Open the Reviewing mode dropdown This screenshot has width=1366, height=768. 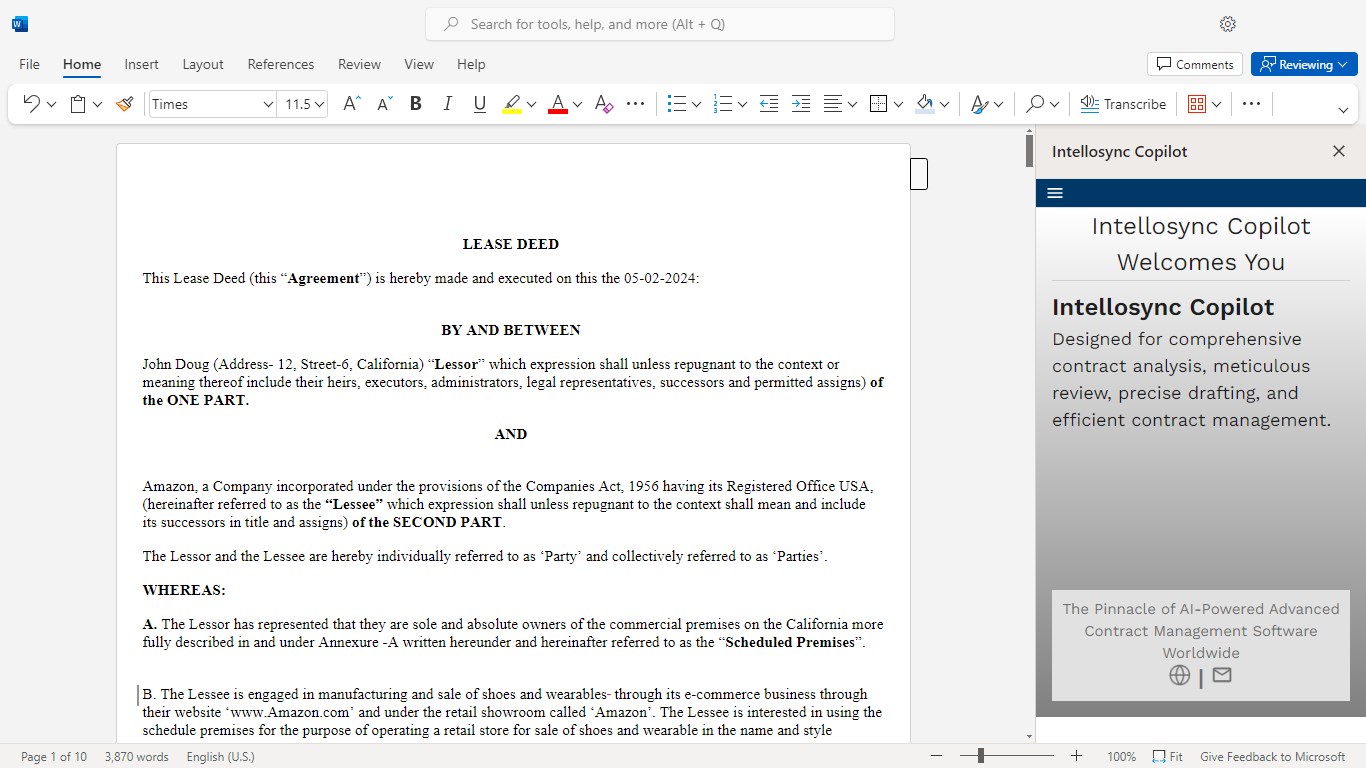pyautogui.click(x=1303, y=64)
